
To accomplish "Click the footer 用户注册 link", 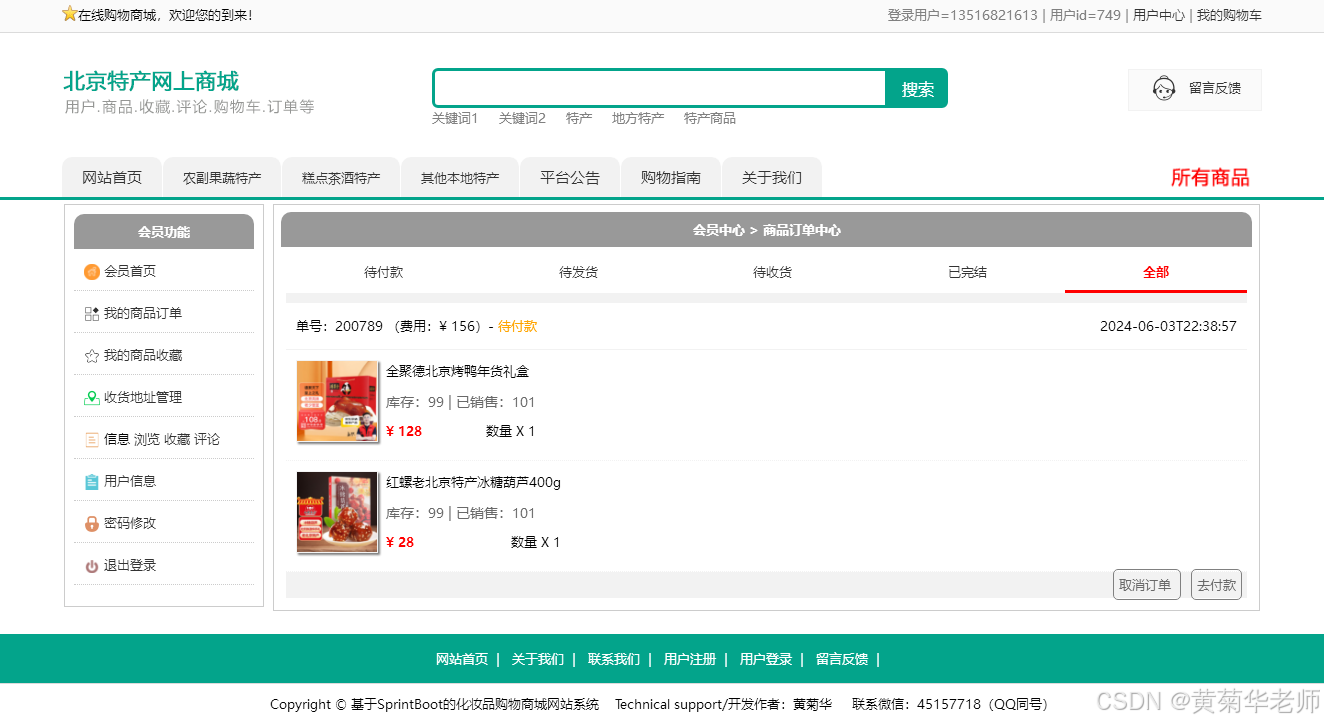I will (690, 660).
